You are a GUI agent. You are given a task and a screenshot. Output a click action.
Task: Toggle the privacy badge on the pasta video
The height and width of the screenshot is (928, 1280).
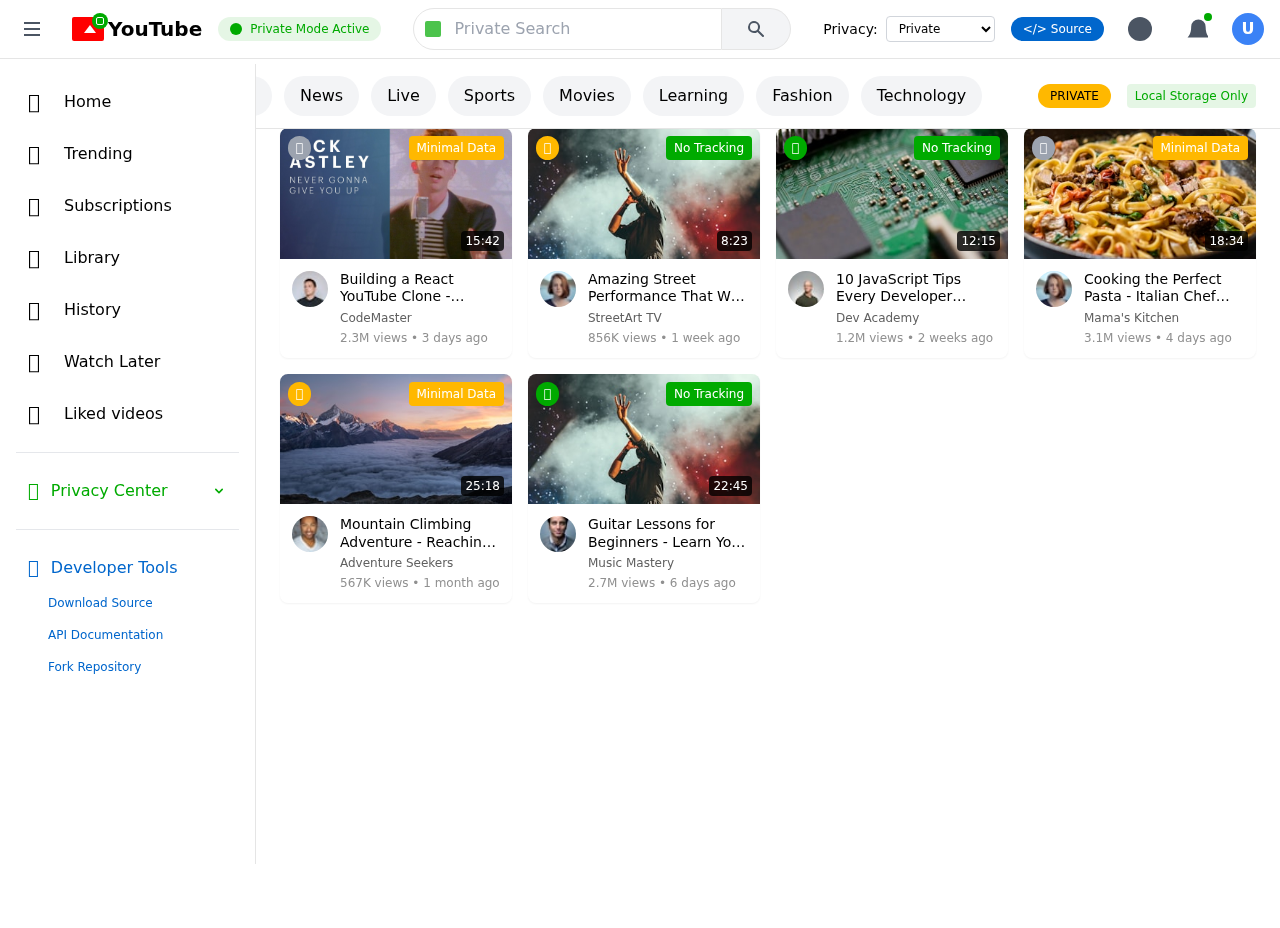pos(1199,147)
